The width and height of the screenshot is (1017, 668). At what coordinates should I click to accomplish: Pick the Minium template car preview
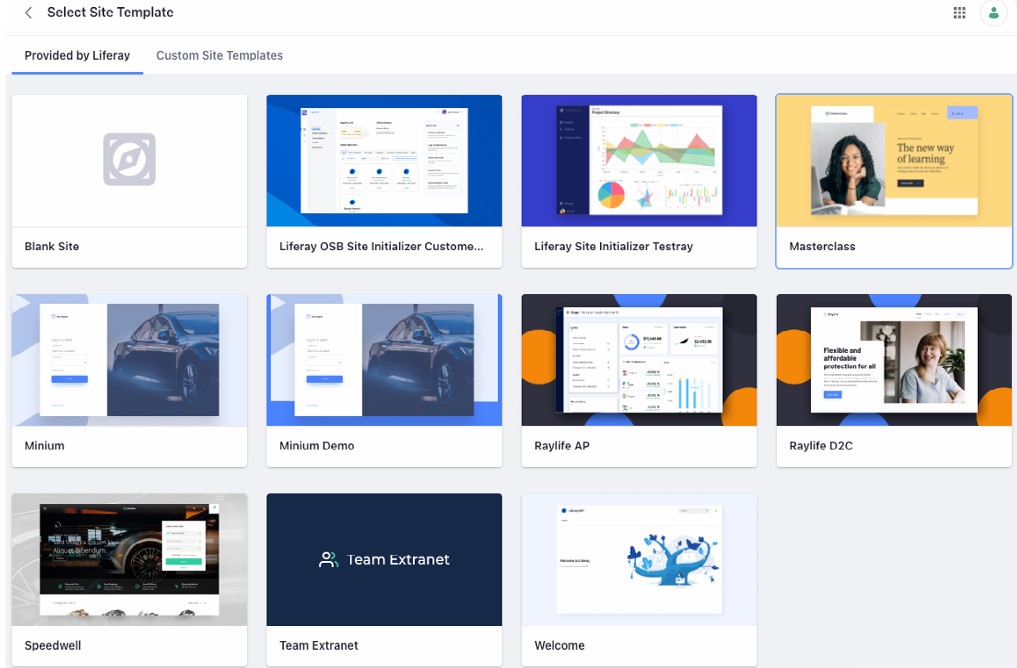129,360
